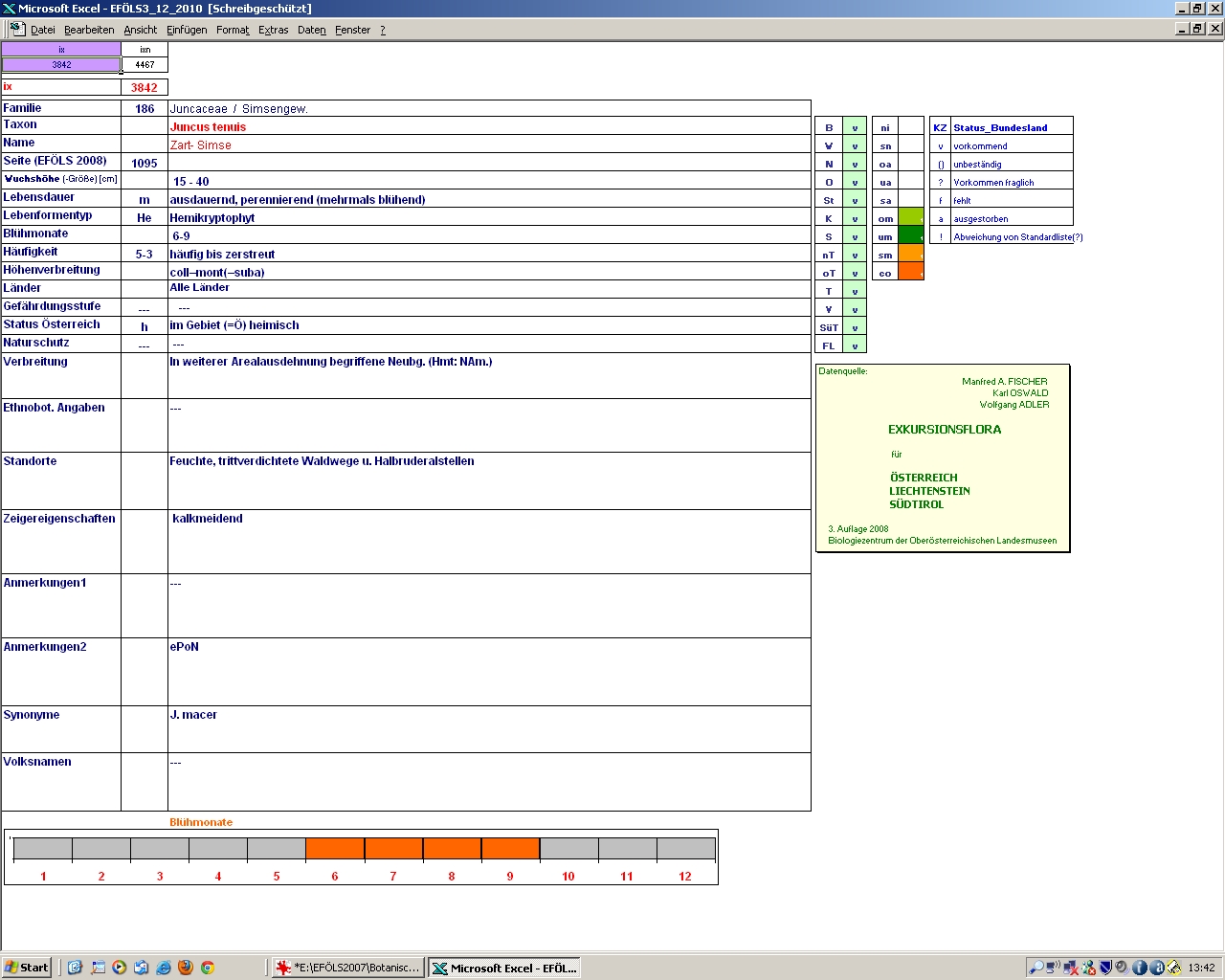This screenshot has height=980, width=1225.
Task: Click the FL status cell 'v'
Action: click(x=855, y=345)
